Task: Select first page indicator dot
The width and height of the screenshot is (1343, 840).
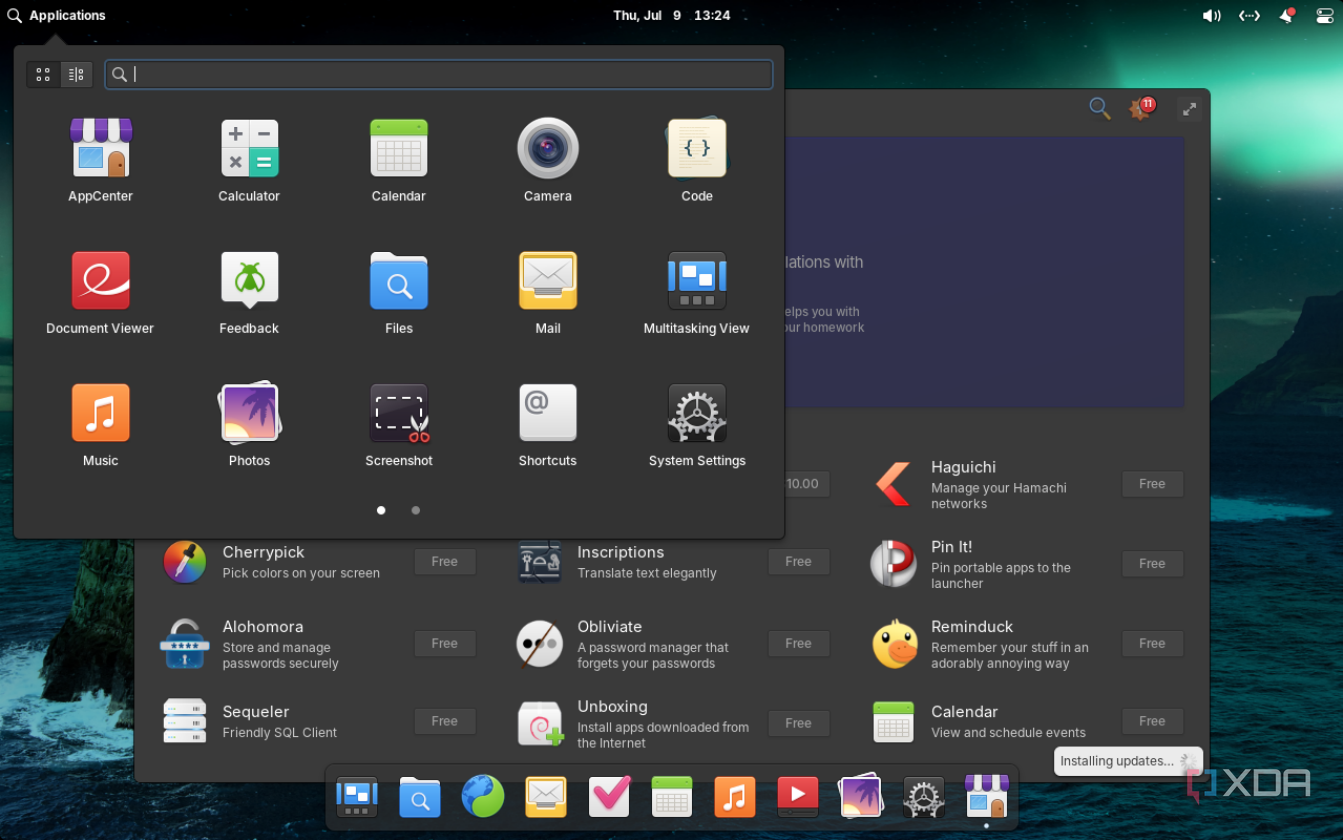Action: (x=381, y=510)
